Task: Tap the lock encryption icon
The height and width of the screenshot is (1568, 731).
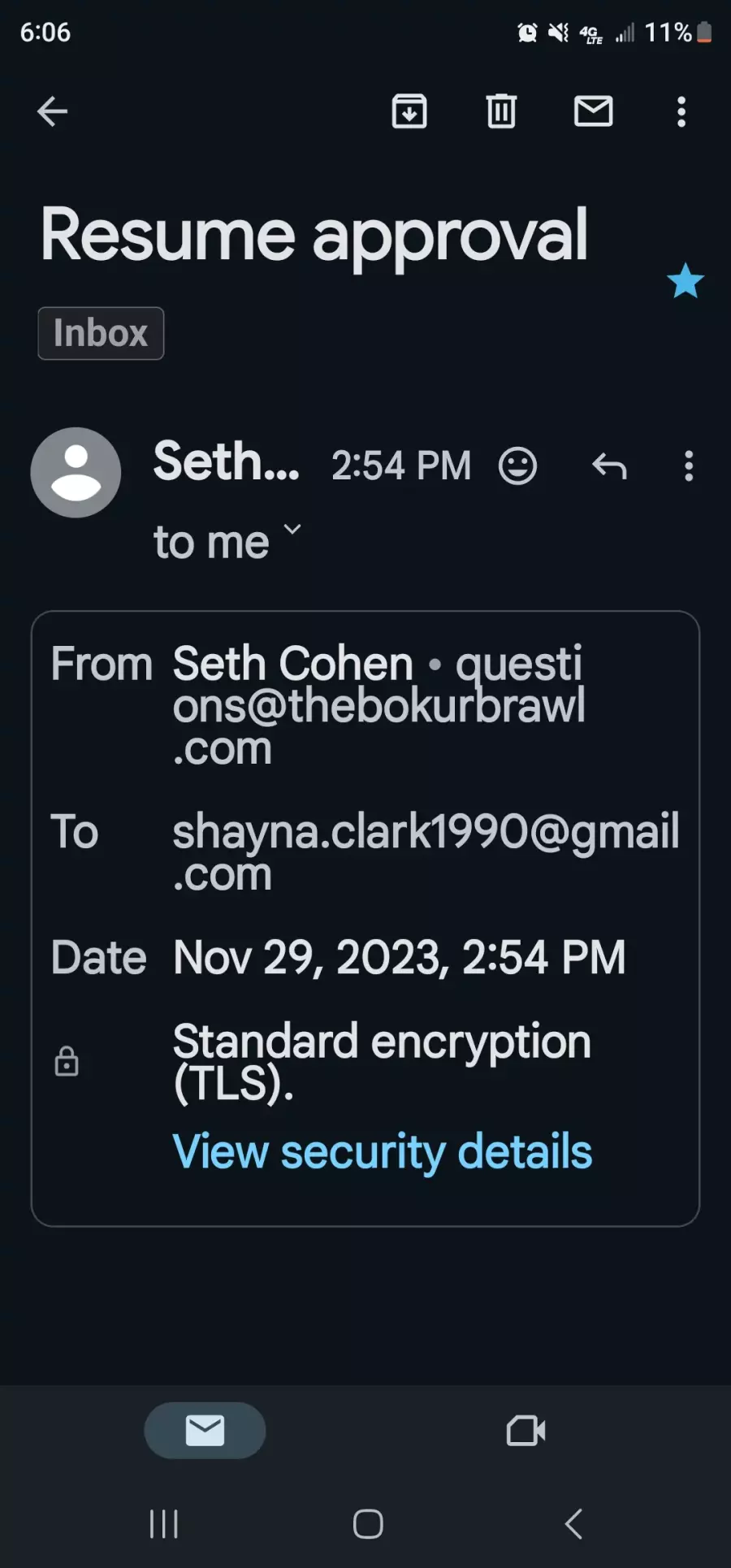Action: pos(67,1061)
